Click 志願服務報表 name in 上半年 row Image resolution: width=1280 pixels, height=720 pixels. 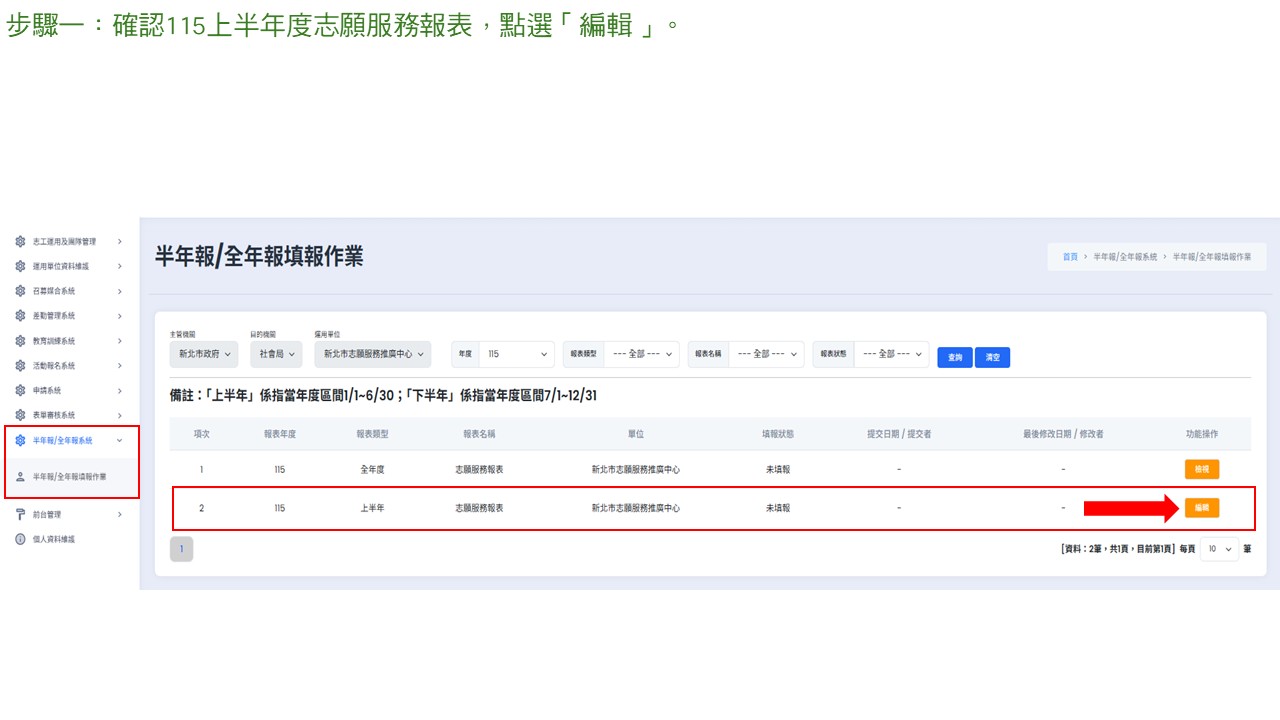(x=479, y=508)
